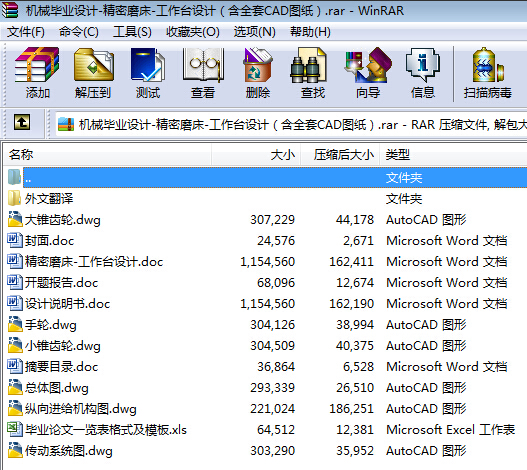Click packed size value 6,528
The image size is (527, 470).
tap(358, 366)
